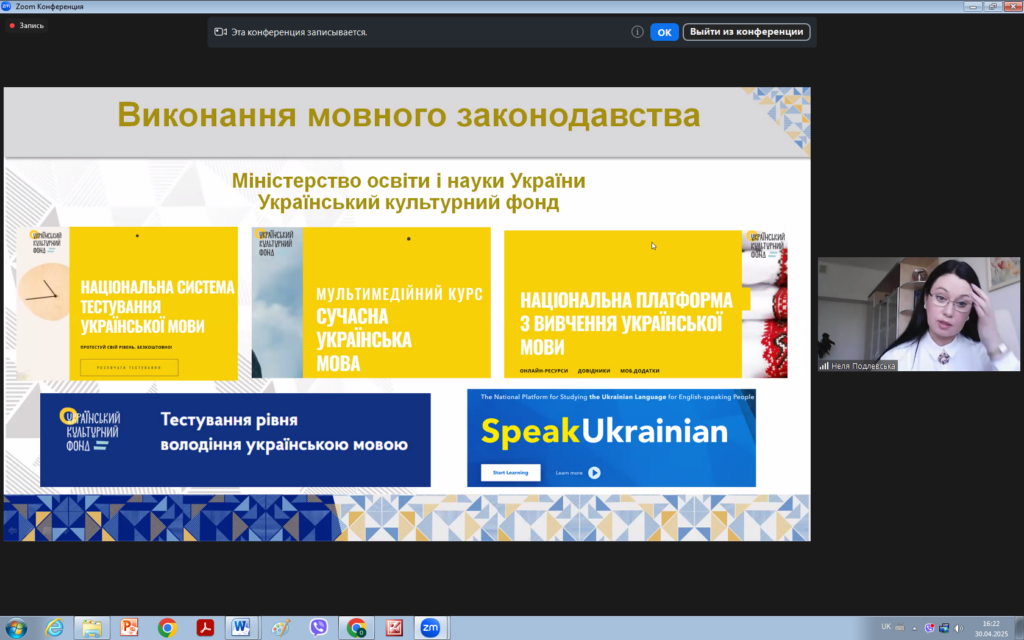Viewport: 1024px width, 640px height.
Task: Click the SpeakUkrainian logo text
Action: coord(604,432)
